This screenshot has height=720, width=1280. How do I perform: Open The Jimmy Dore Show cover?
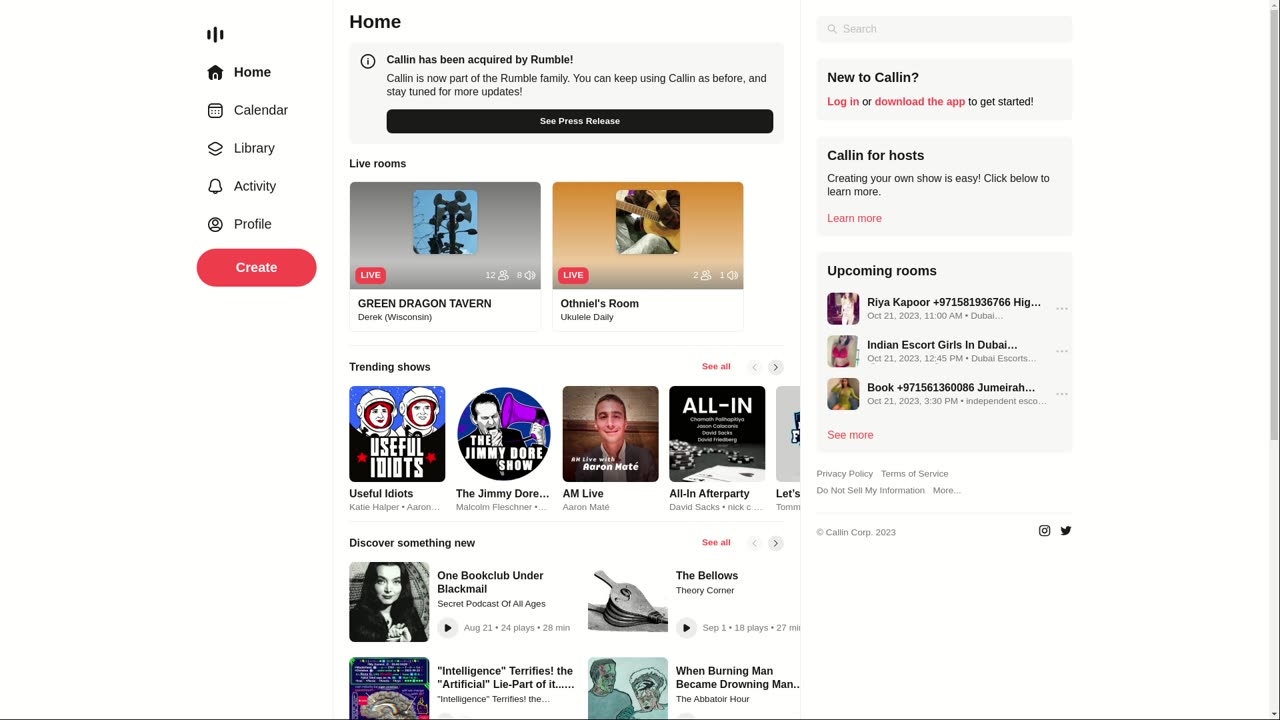pyautogui.click(x=504, y=434)
